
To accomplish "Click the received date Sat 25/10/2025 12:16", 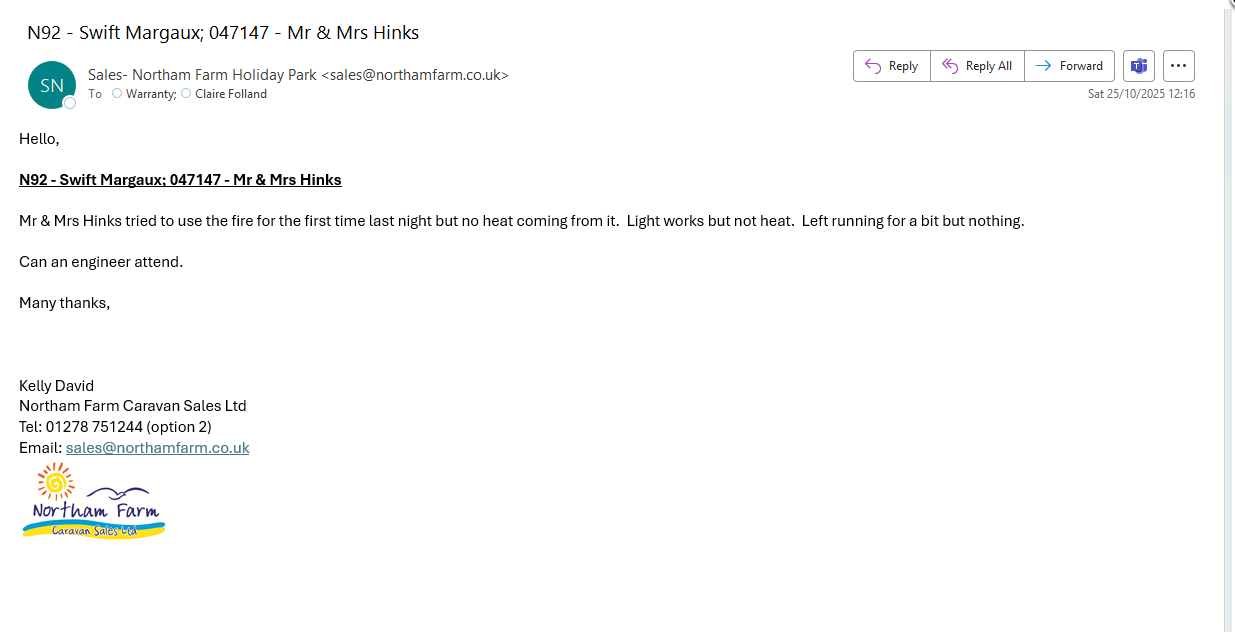I will (x=1141, y=94).
